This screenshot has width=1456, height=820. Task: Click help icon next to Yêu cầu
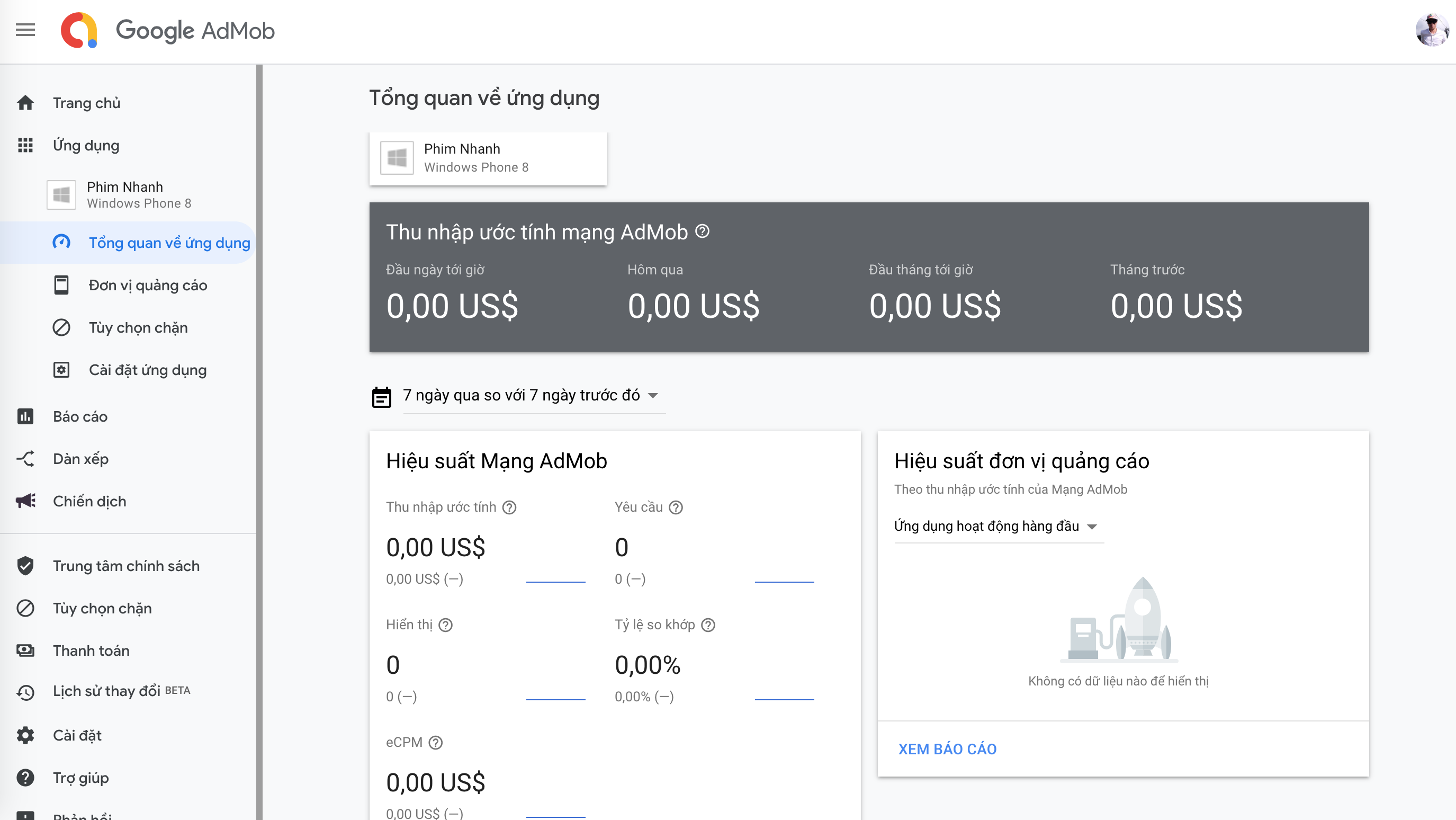676,507
